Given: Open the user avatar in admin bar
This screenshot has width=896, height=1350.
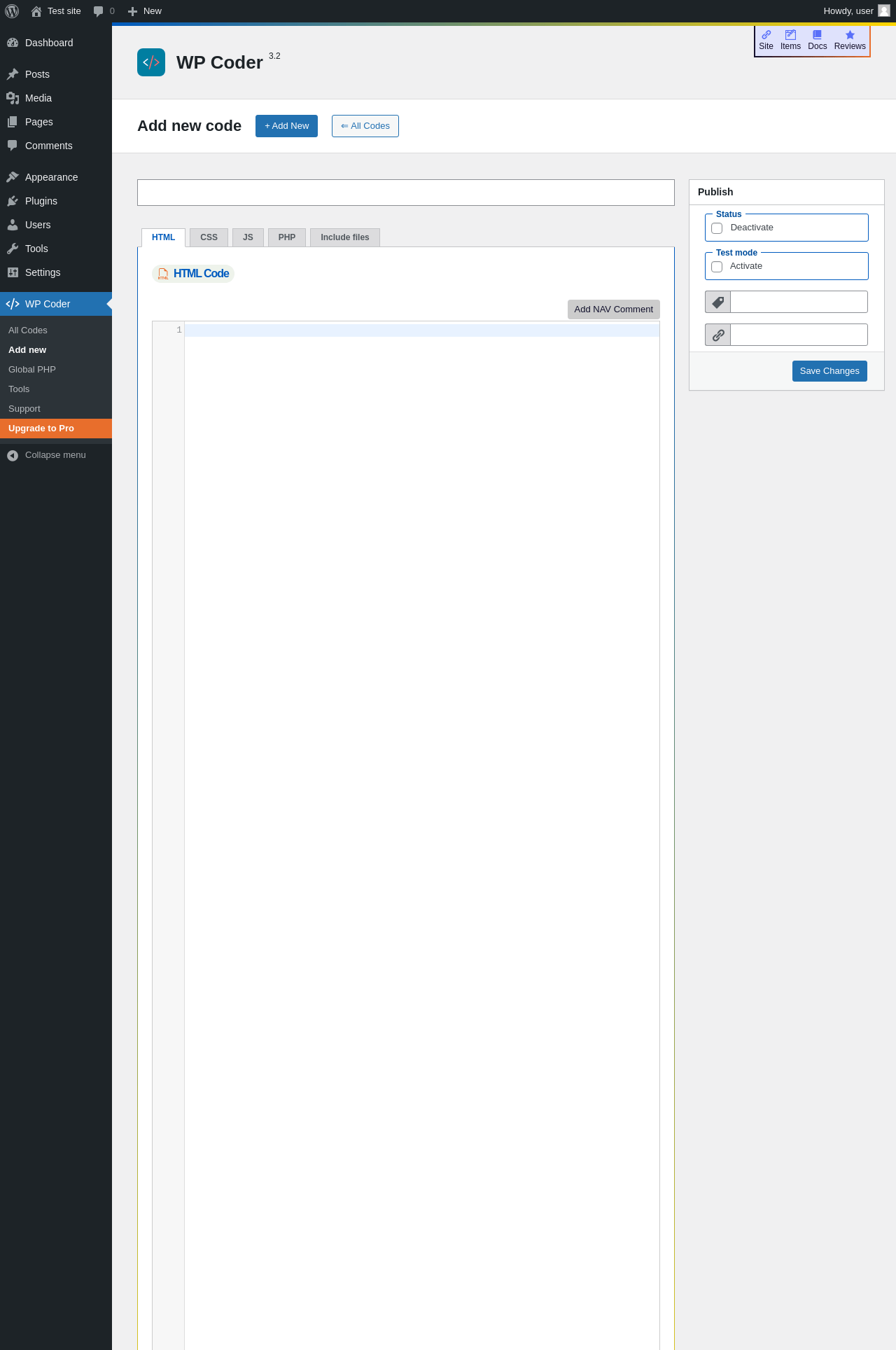Looking at the screenshot, I should click(x=884, y=11).
